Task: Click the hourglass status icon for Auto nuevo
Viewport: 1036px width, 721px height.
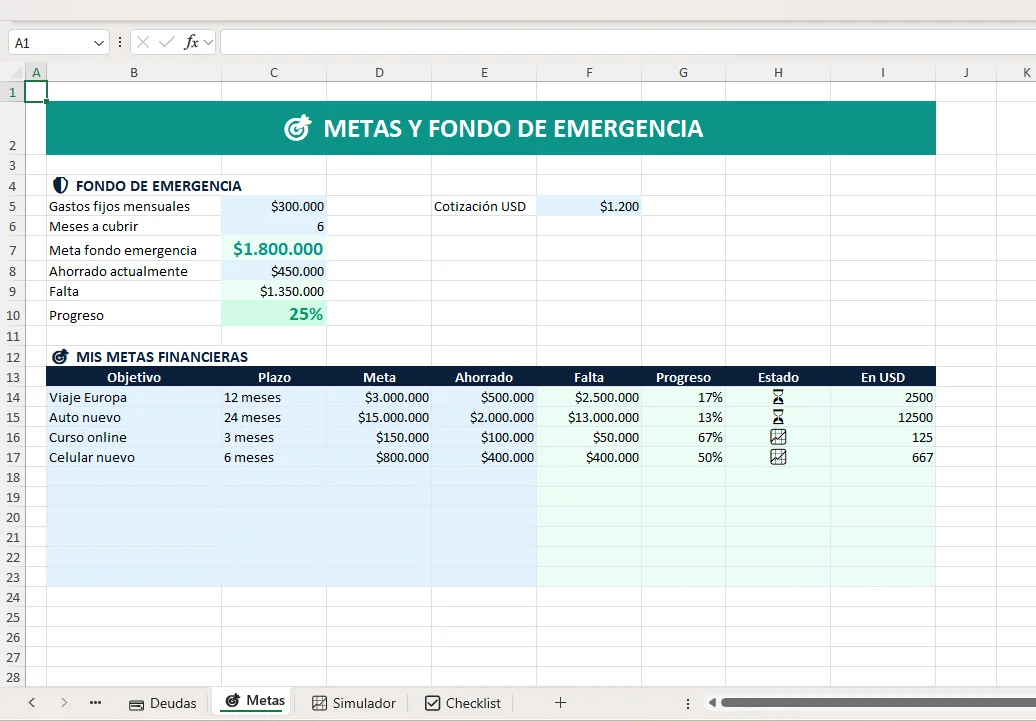Action: 778,417
